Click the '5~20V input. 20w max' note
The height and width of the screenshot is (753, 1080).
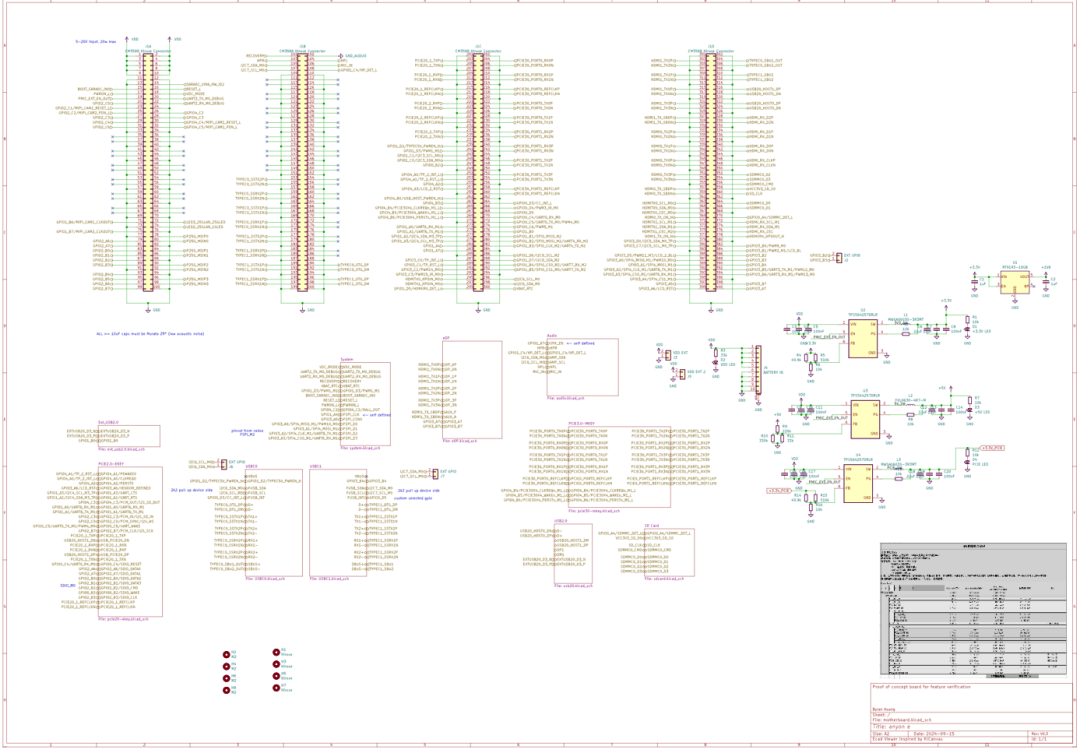[x=96, y=41]
